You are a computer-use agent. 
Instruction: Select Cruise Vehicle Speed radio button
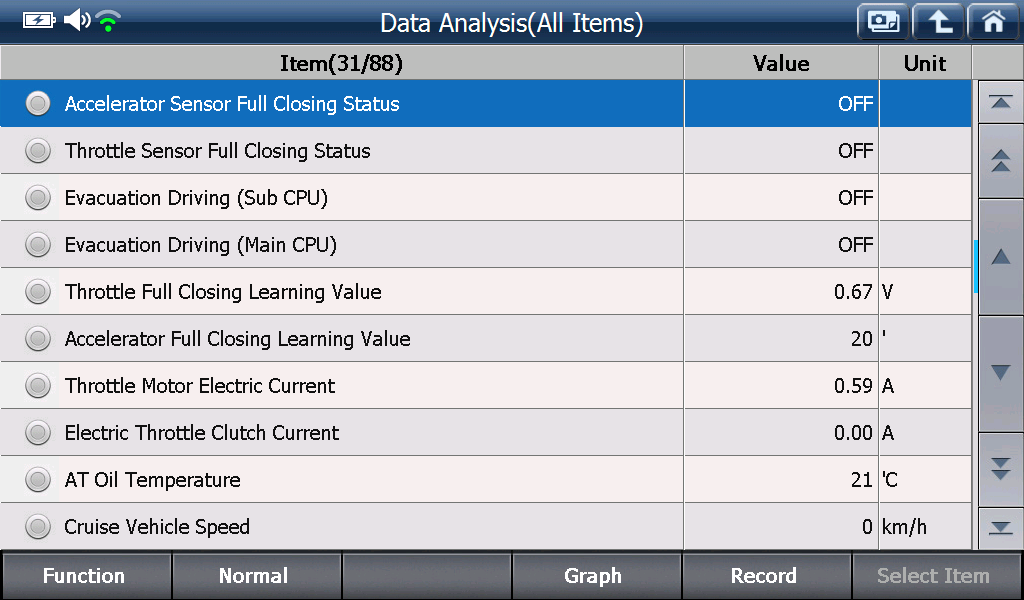tap(38, 526)
